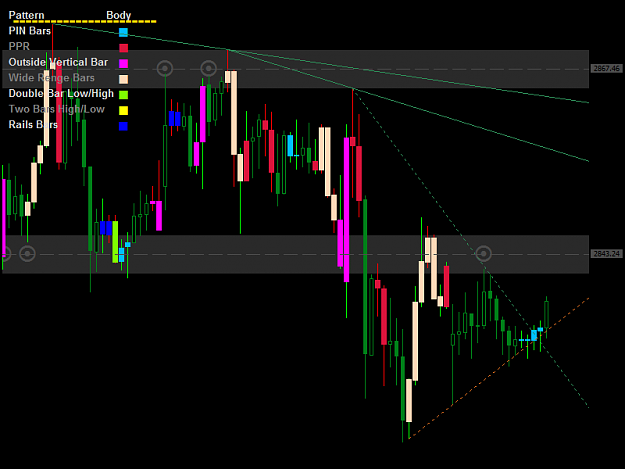Click the red PPR color swatch
Viewport: 625px width, 469px height.
point(124,48)
